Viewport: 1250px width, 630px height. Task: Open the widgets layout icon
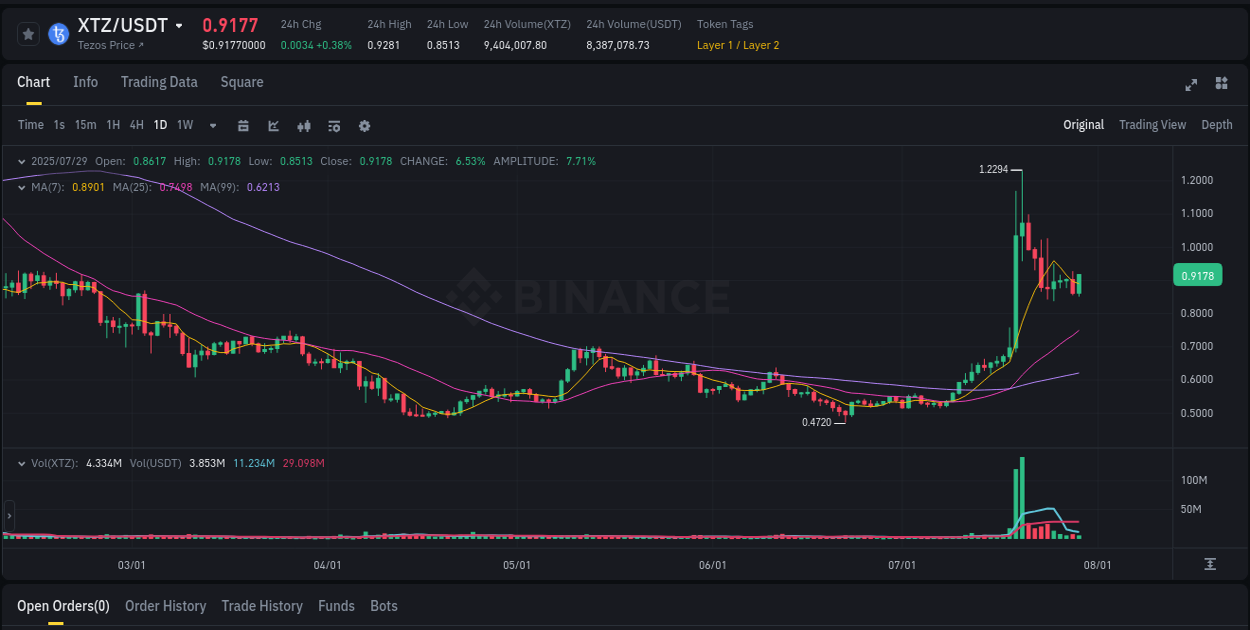[x=1220, y=85]
